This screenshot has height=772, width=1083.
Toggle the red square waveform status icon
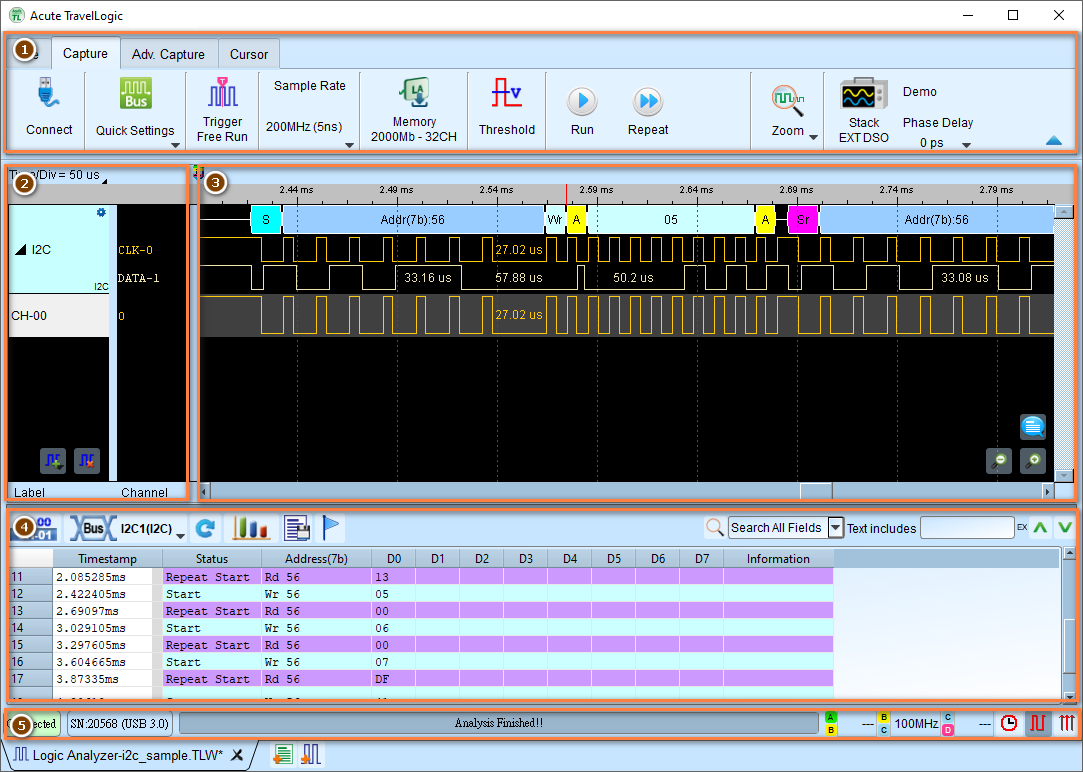coord(1038,723)
